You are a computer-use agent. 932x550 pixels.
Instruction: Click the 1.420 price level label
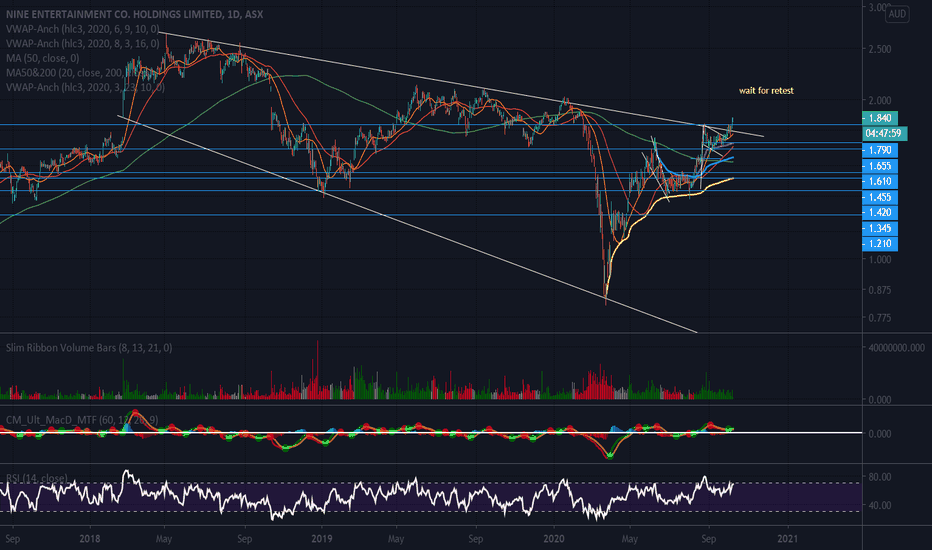pyautogui.click(x=880, y=212)
